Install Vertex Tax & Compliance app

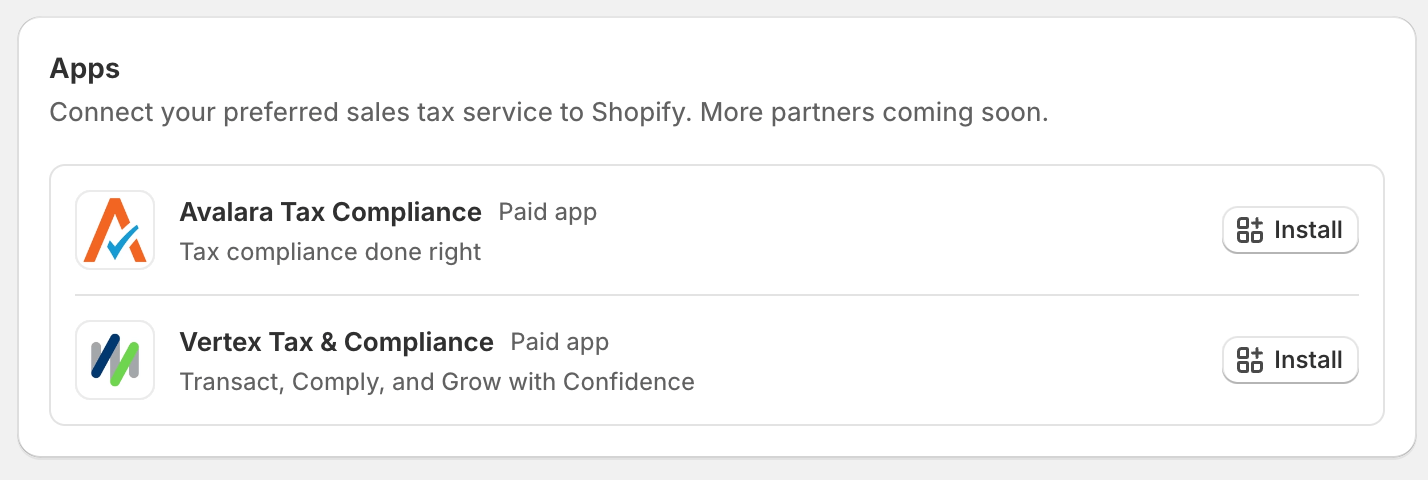1290,360
